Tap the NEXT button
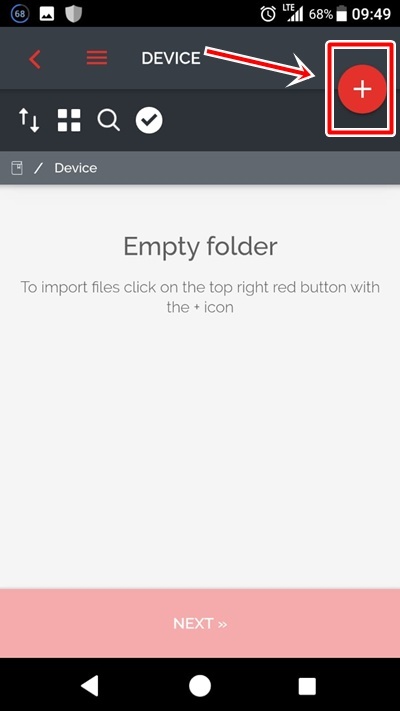The image size is (400, 711). tap(200, 623)
